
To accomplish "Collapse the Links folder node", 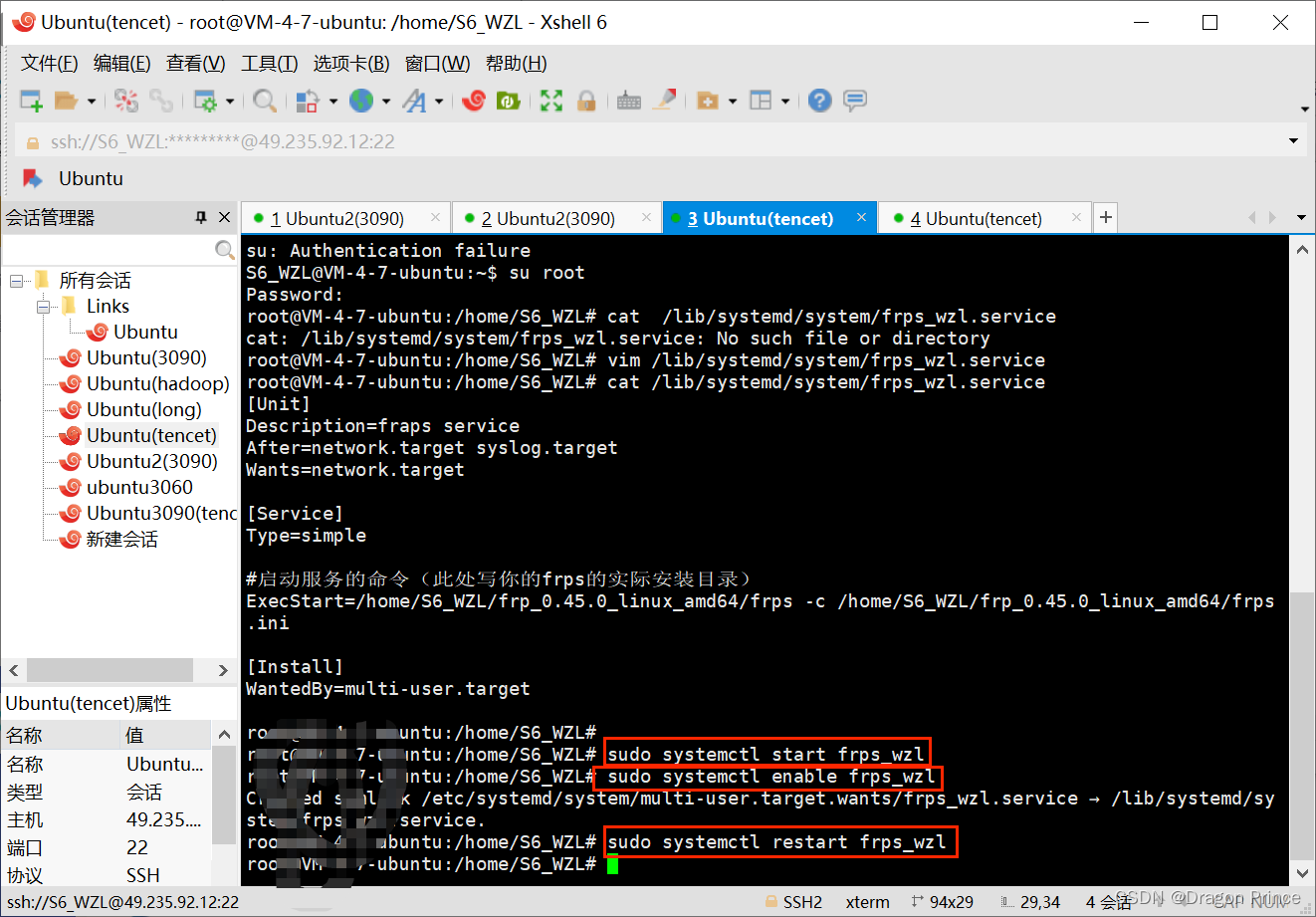I will 43,307.
